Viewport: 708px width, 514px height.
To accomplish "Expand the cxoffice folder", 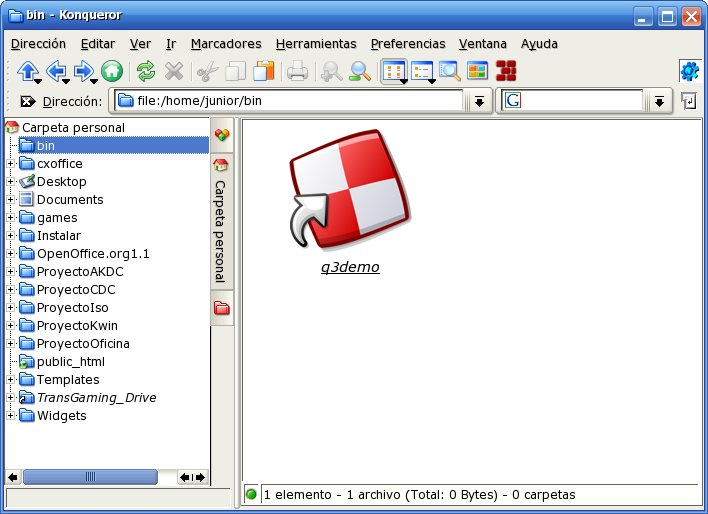I will tap(10, 164).
